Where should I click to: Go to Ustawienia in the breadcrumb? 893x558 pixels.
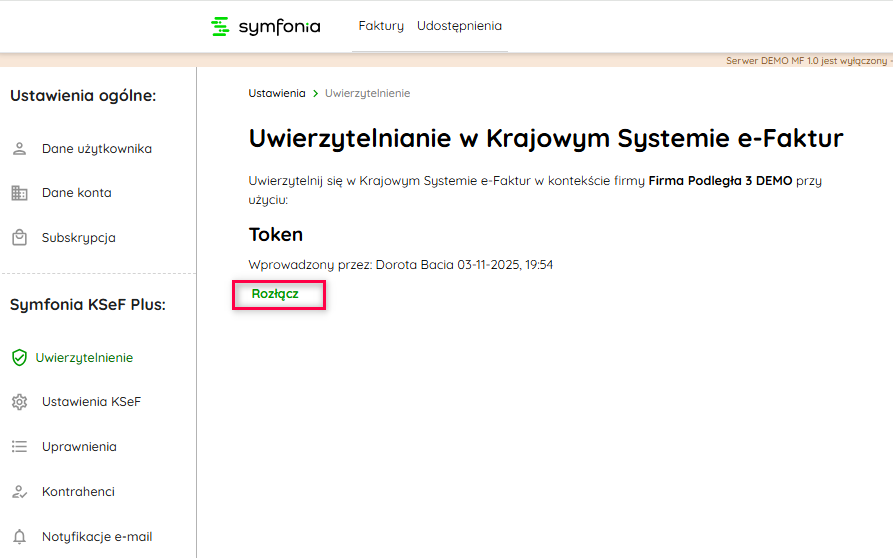pyautogui.click(x=277, y=93)
